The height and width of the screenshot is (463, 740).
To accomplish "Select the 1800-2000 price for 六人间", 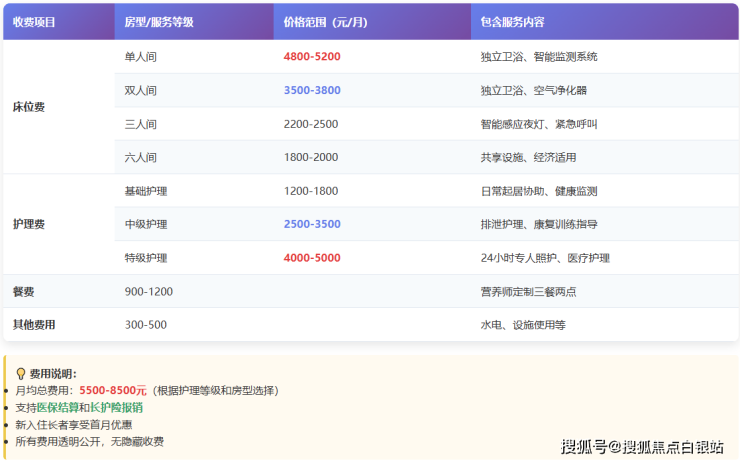I will click(311, 157).
